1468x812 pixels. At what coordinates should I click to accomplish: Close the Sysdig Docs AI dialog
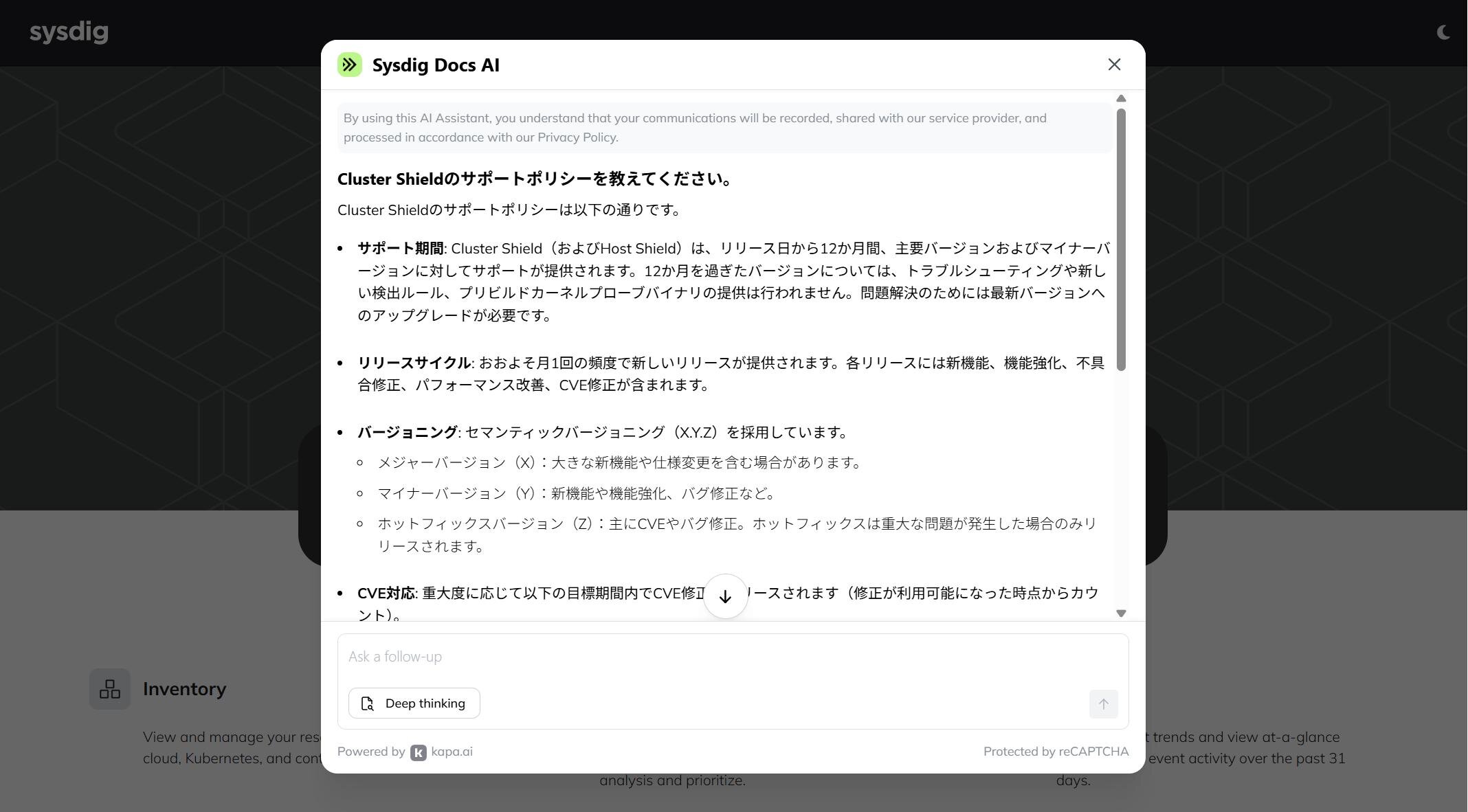tap(1114, 65)
